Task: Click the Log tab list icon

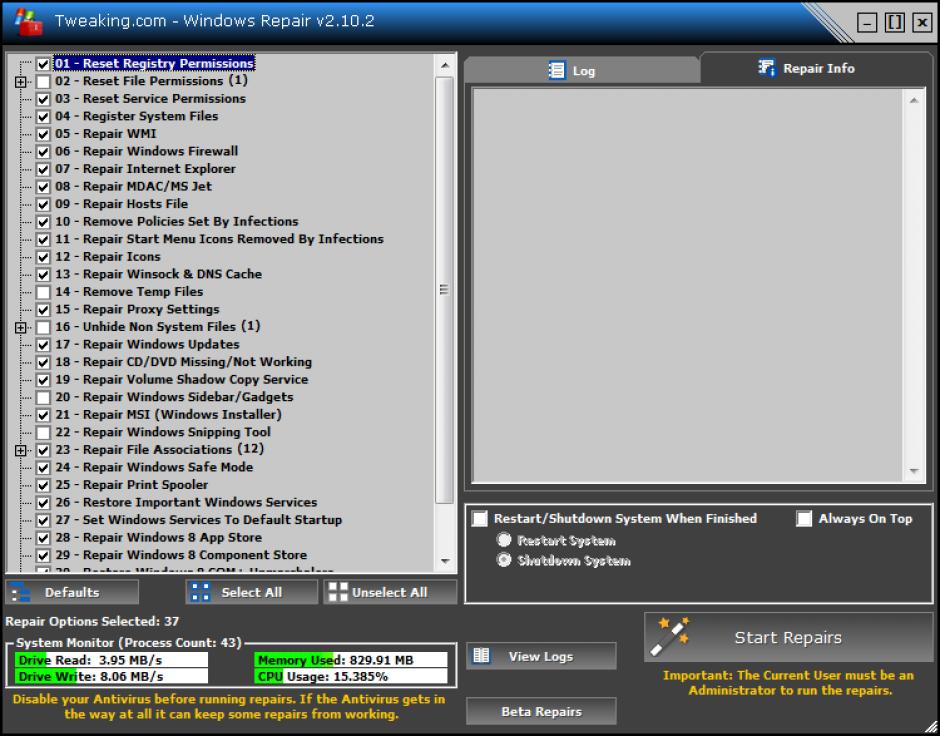Action: tap(557, 71)
